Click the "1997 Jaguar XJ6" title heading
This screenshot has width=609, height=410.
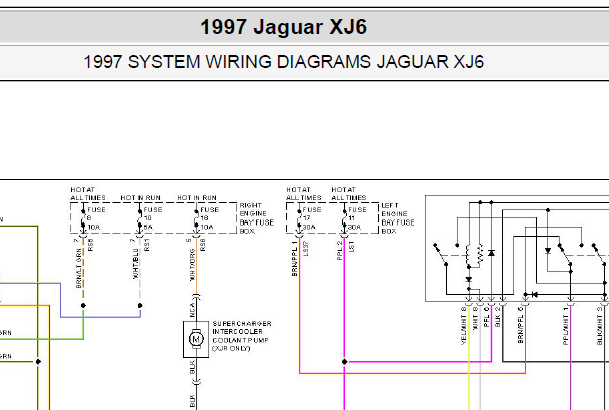pos(283,27)
